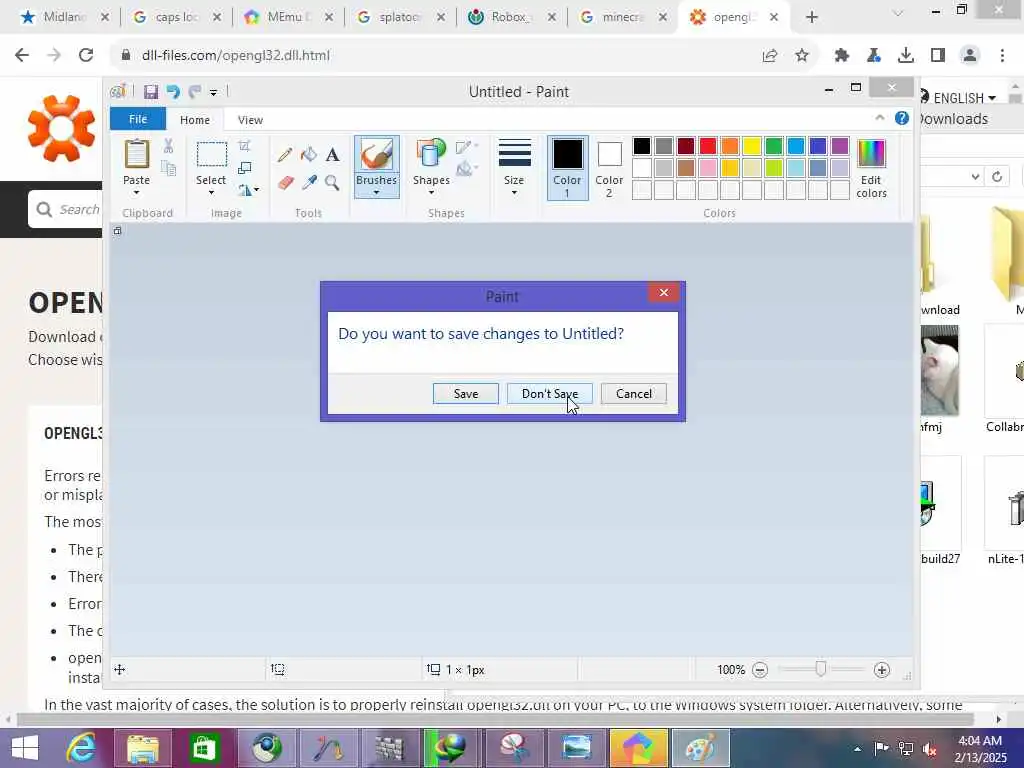Select Color 1 button

[568, 167]
